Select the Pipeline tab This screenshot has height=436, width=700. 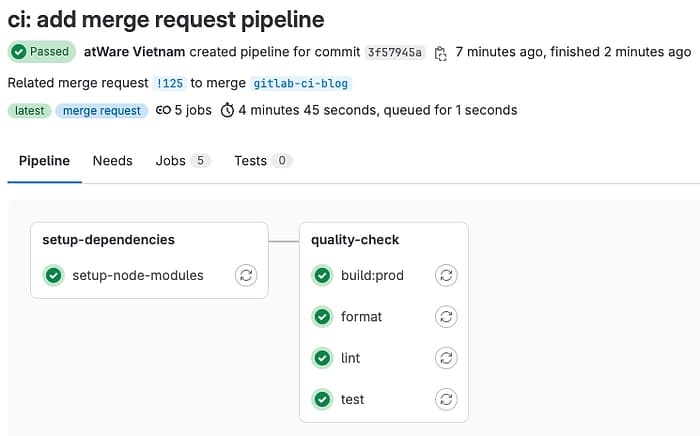44,160
